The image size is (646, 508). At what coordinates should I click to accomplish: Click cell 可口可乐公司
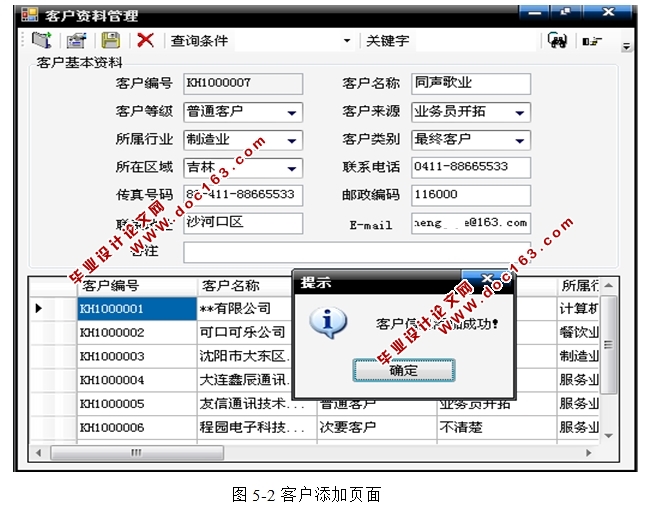coord(242,332)
